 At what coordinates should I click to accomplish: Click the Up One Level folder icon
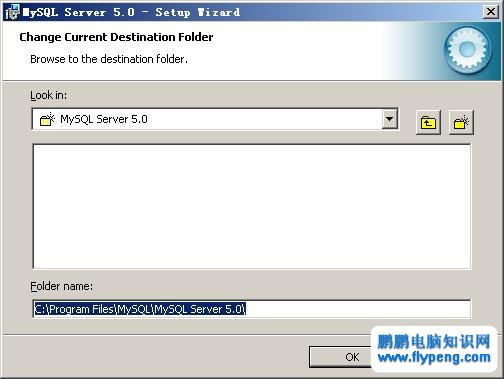point(428,122)
